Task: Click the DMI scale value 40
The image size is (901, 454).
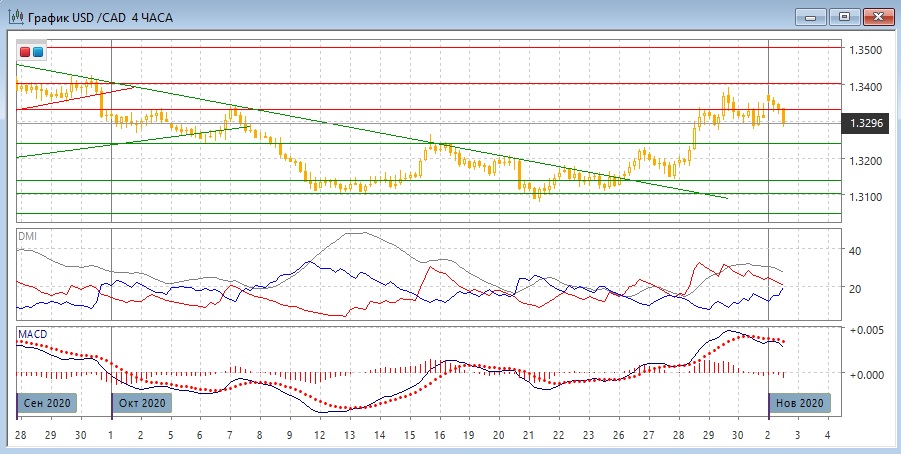Action: [855, 251]
